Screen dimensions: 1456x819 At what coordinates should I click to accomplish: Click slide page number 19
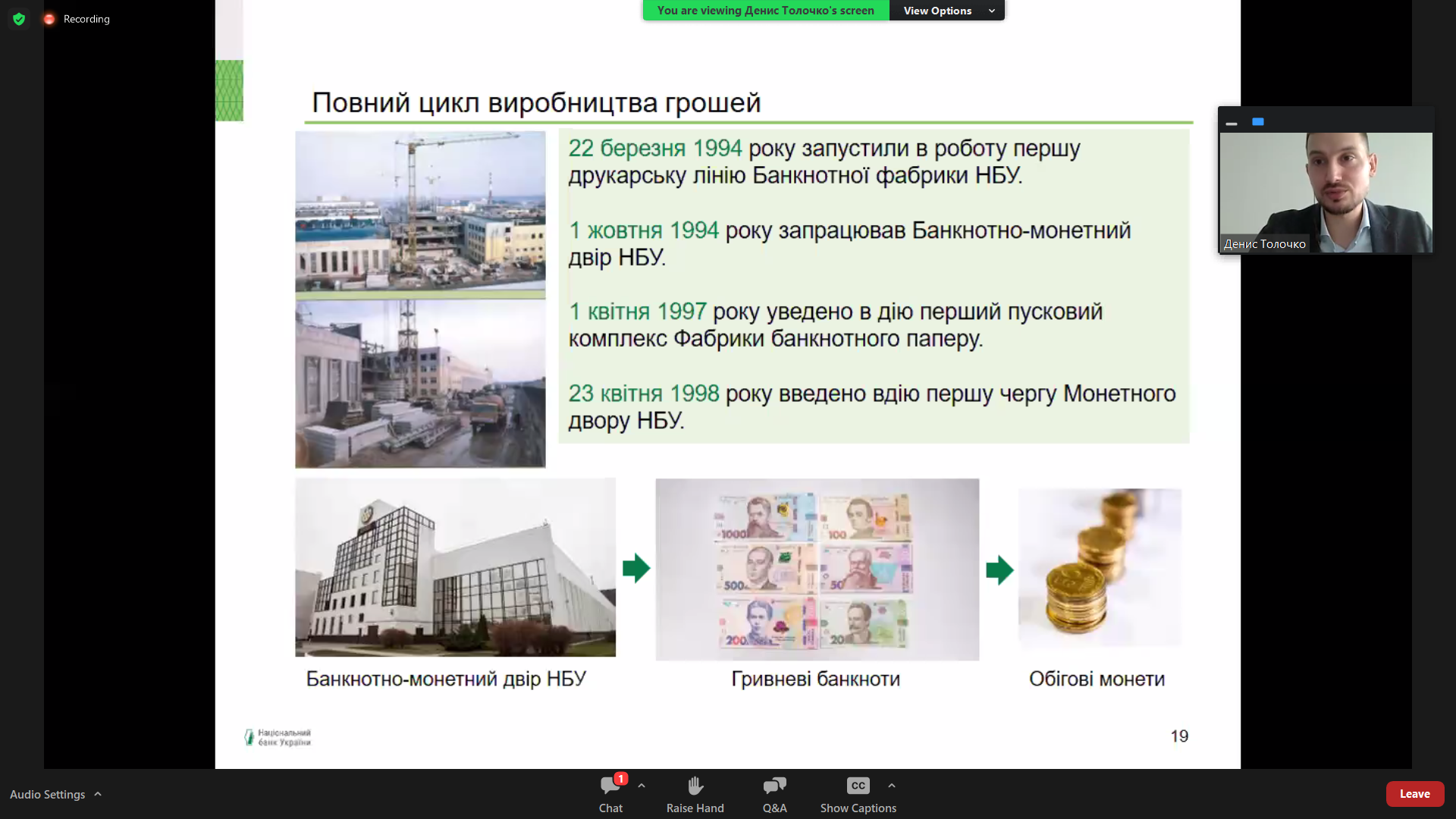[1179, 736]
